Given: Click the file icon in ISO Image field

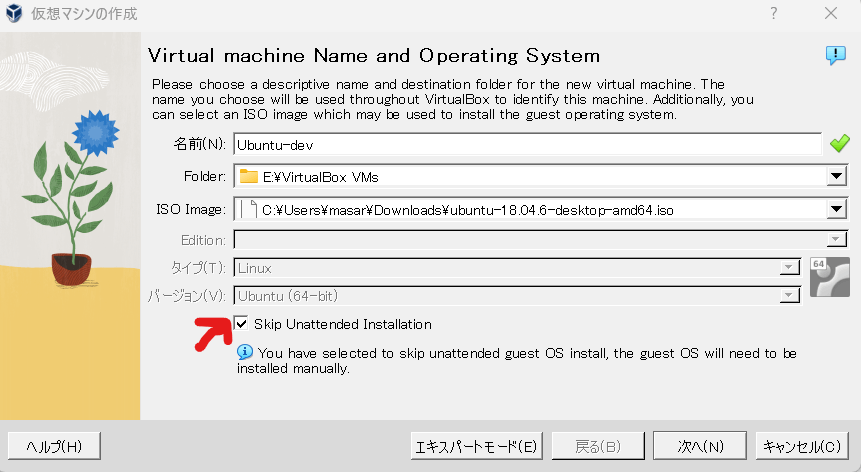Looking at the screenshot, I should pos(250,209).
